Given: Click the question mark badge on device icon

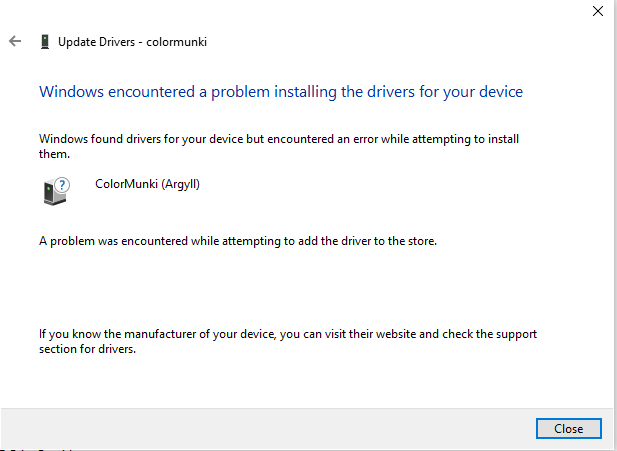Looking at the screenshot, I should point(62,185).
